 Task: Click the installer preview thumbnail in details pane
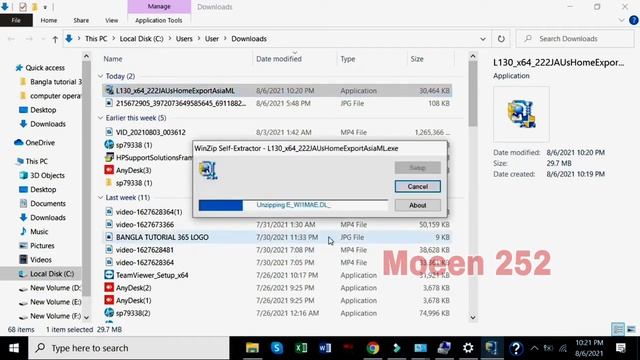click(x=521, y=114)
